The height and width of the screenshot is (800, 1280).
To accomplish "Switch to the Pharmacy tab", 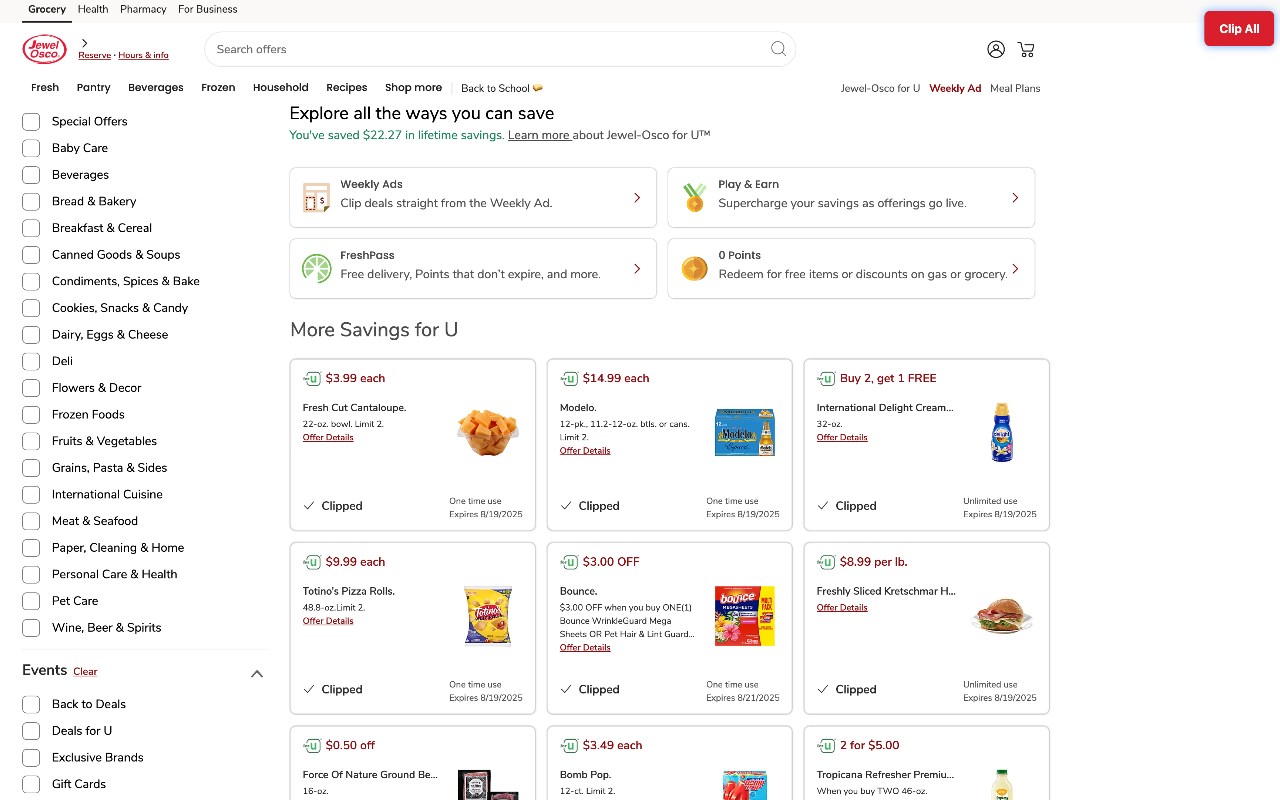I will pos(143,9).
